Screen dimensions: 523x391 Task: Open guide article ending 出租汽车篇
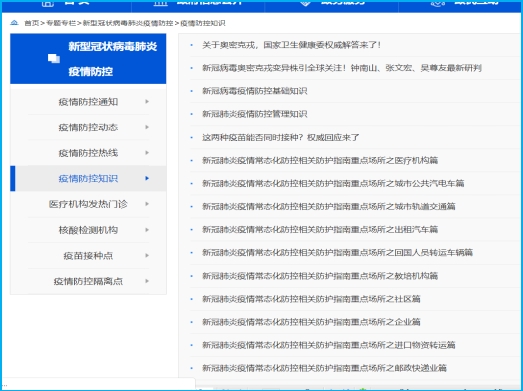(320, 229)
